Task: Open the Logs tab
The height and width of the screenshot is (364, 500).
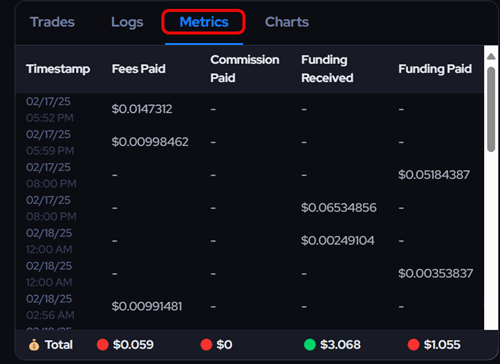Action: point(127,22)
